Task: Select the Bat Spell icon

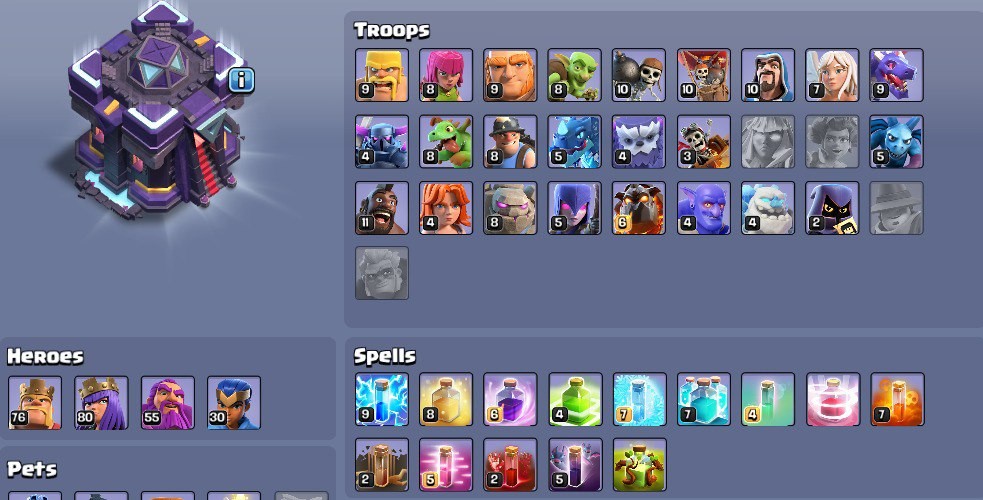Action: [x=574, y=465]
